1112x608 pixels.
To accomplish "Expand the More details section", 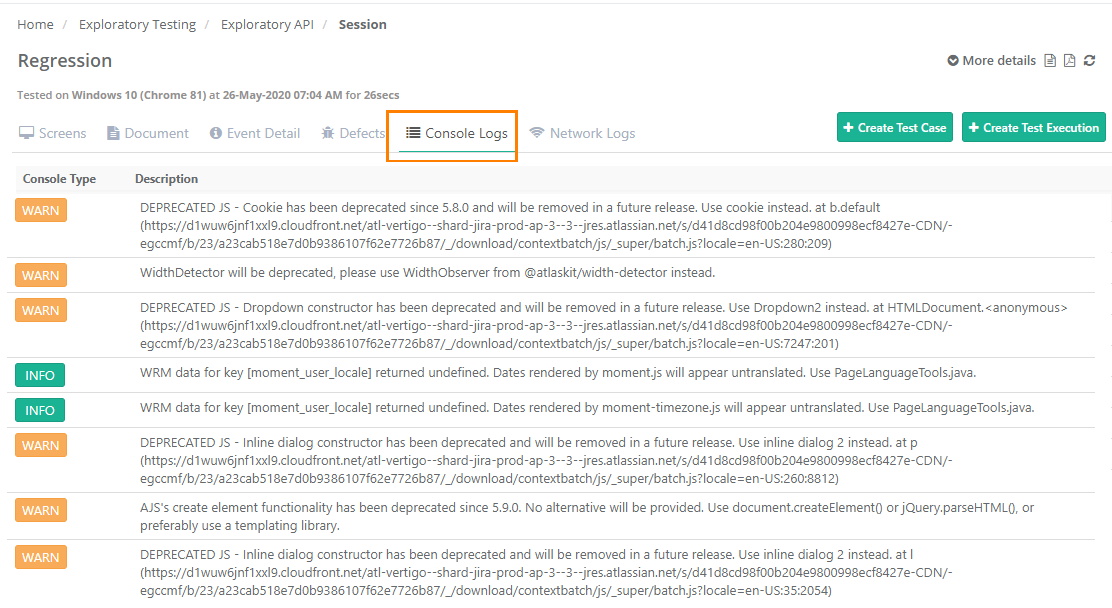I will pyautogui.click(x=992, y=61).
